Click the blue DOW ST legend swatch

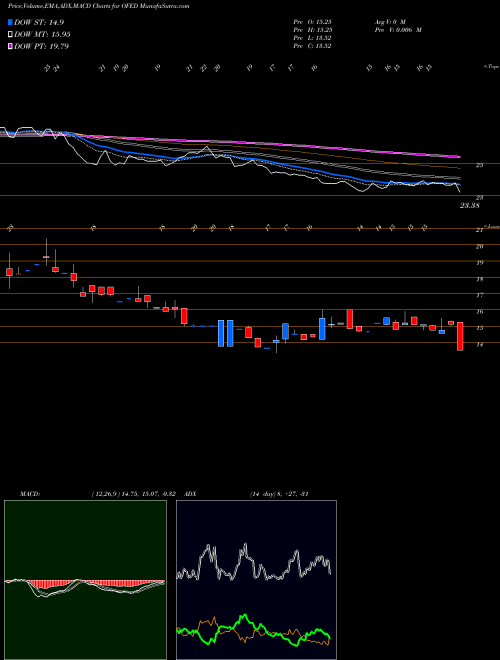[x=10, y=22]
